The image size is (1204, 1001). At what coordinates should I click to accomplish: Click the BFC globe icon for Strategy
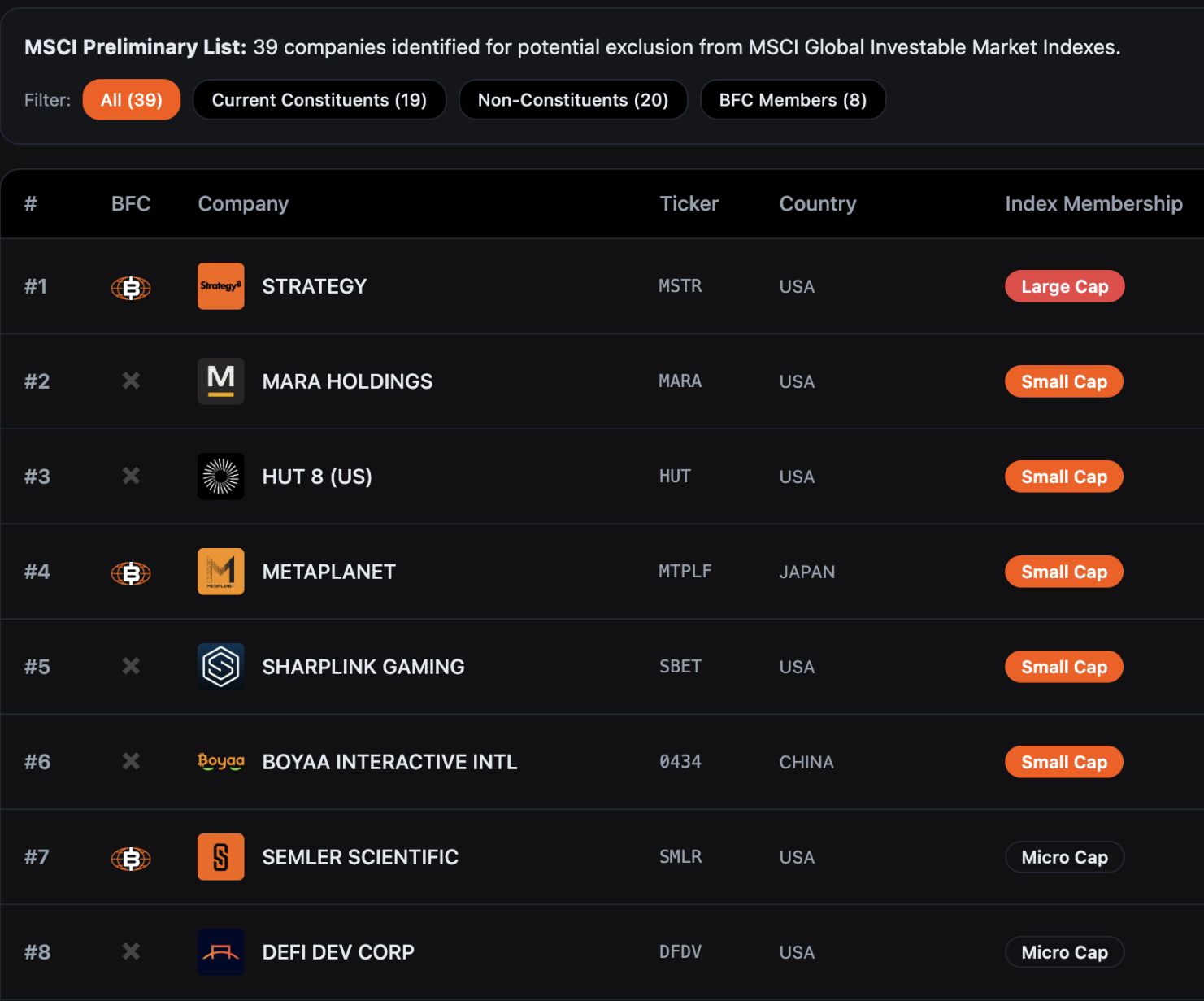pyautogui.click(x=129, y=286)
